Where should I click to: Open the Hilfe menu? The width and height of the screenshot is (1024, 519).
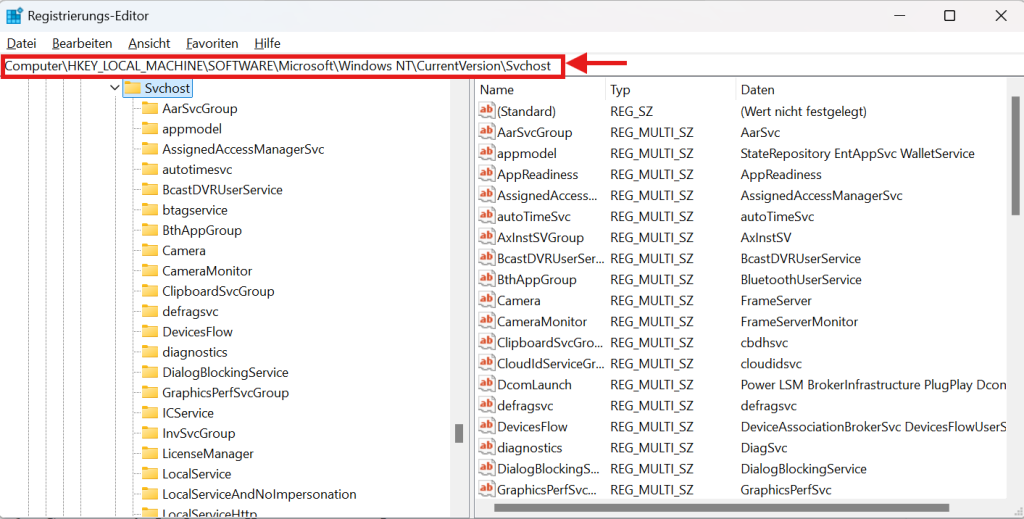pyautogui.click(x=267, y=43)
